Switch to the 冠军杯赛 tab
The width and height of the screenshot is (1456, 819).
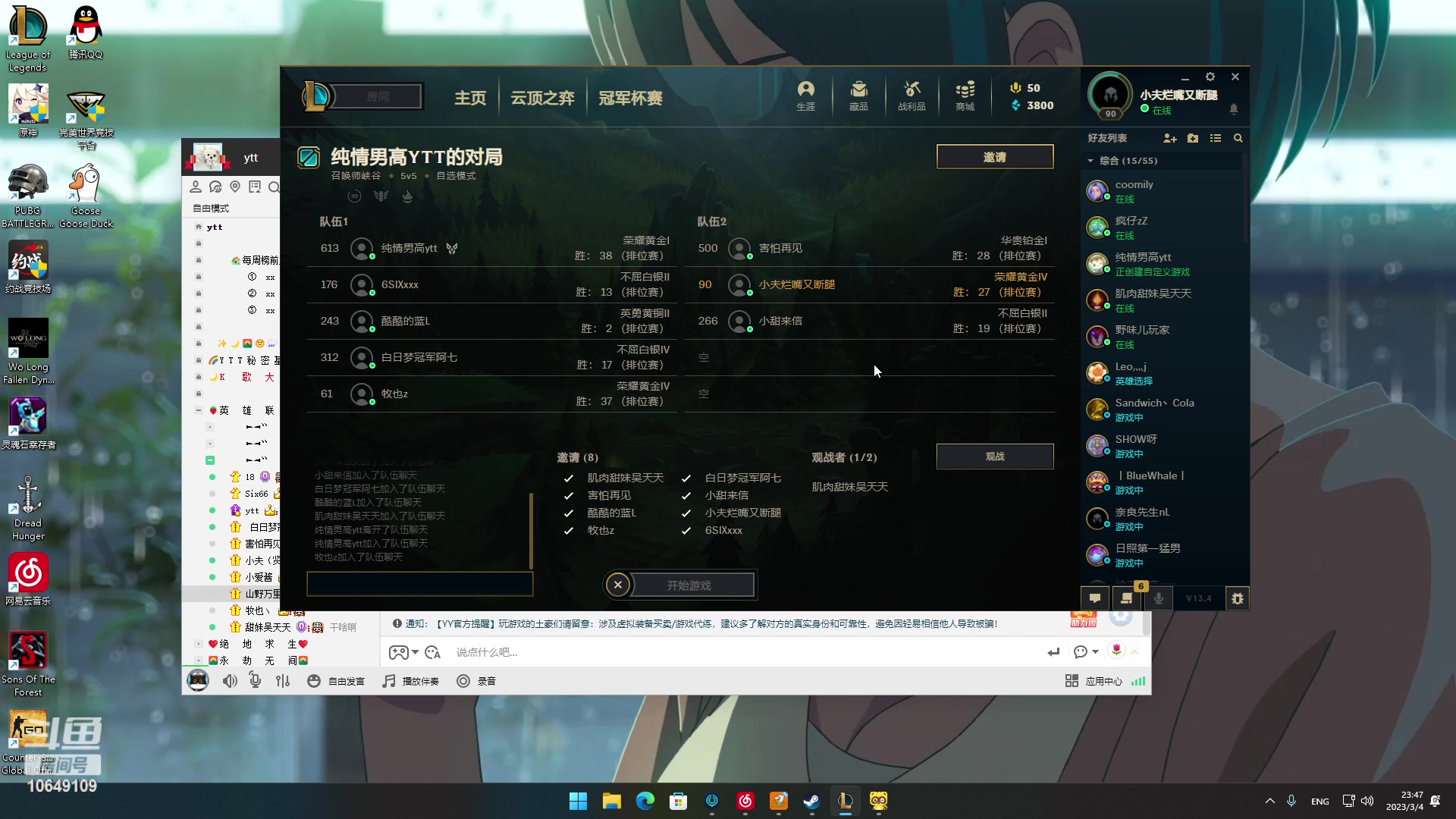(630, 98)
